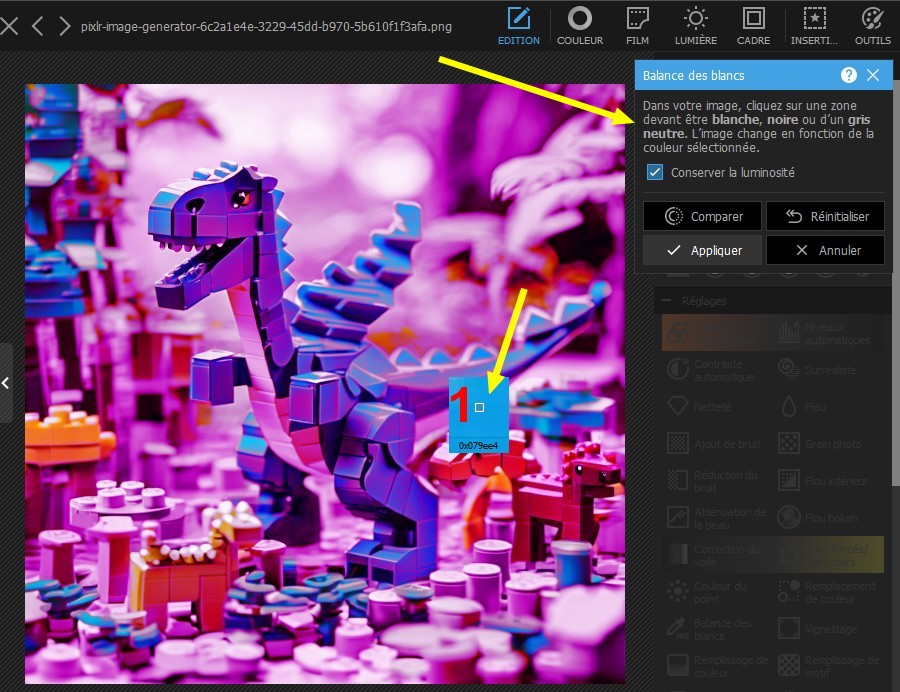Select Remplissage de couleur tool

(717, 666)
